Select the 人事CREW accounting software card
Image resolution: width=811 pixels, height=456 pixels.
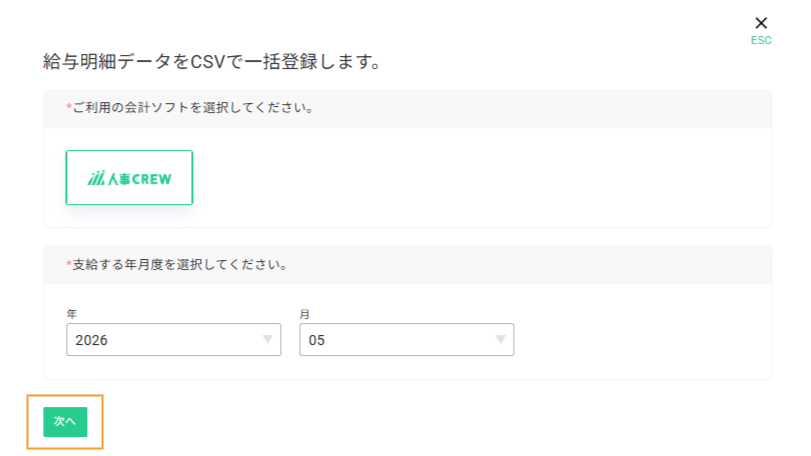click(x=129, y=177)
